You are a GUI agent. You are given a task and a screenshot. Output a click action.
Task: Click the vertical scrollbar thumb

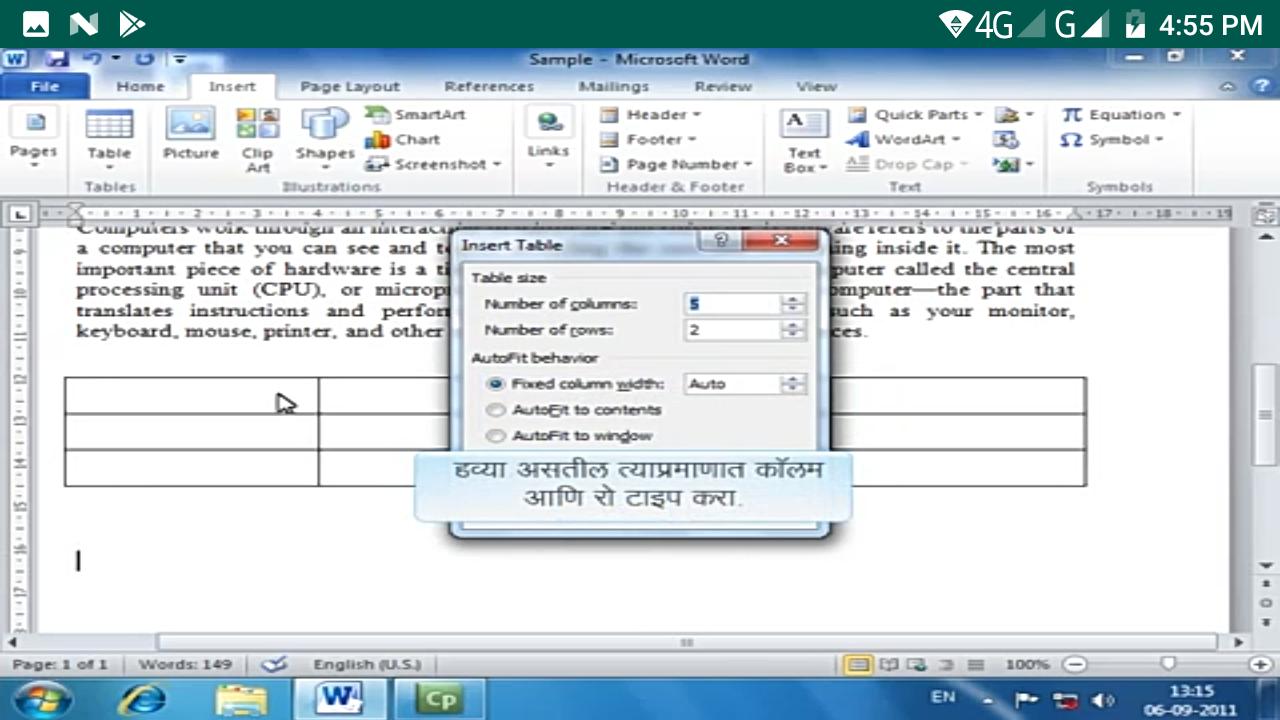click(1265, 413)
